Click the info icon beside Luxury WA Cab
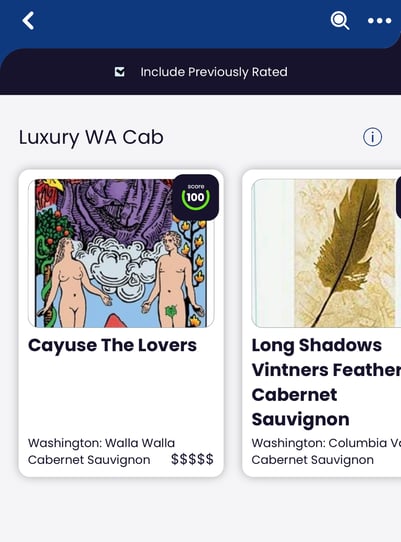The width and height of the screenshot is (401, 542). [x=372, y=137]
